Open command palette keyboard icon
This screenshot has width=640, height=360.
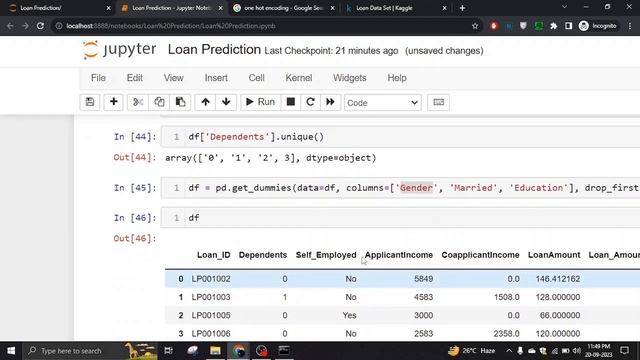pos(438,102)
